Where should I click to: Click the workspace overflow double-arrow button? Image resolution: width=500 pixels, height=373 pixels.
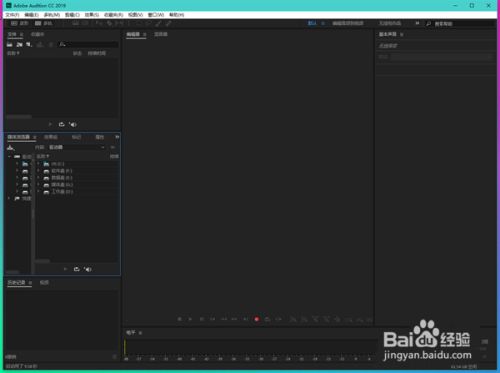tap(417, 23)
